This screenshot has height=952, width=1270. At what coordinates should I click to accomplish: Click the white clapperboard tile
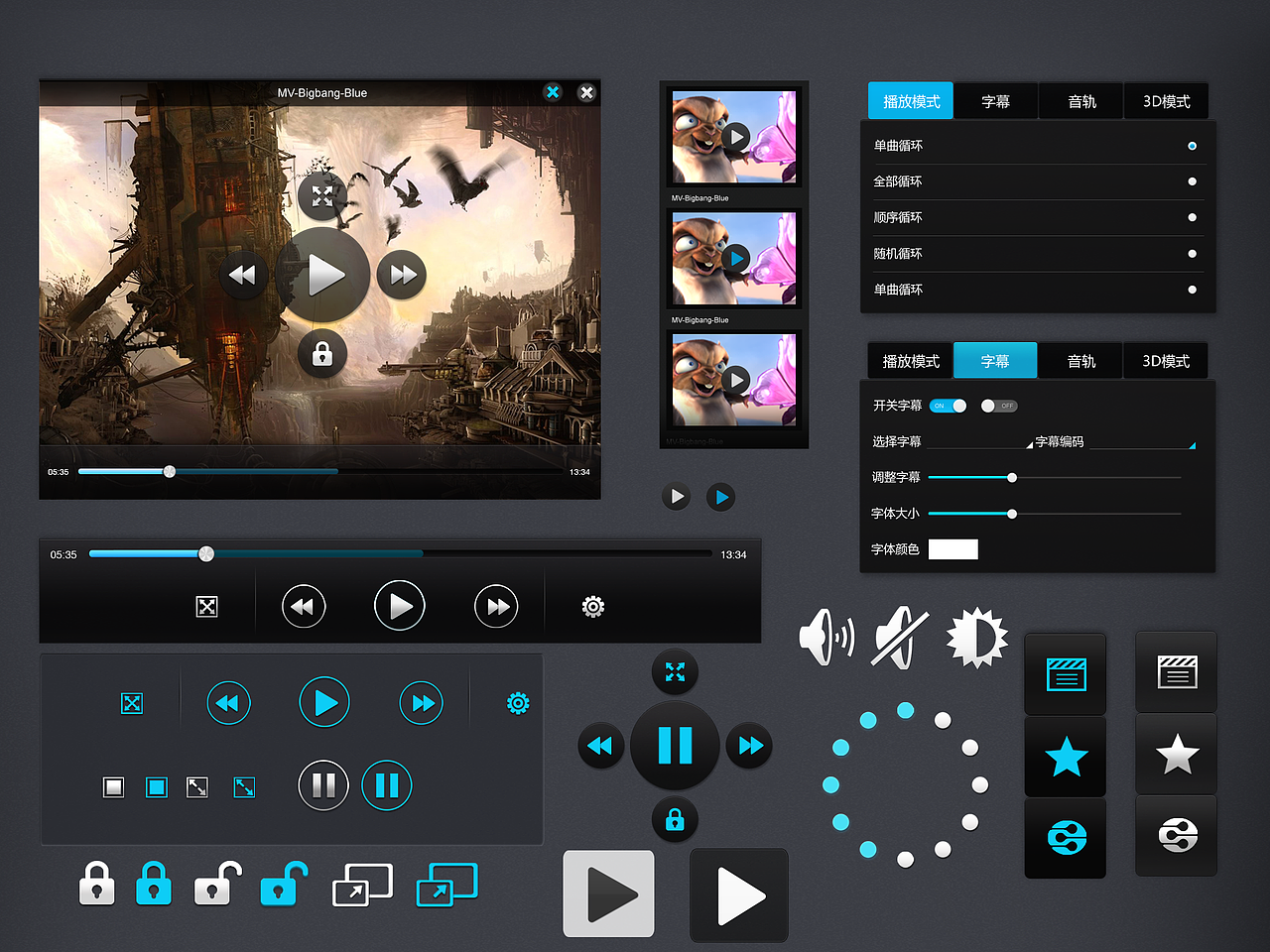[1177, 672]
